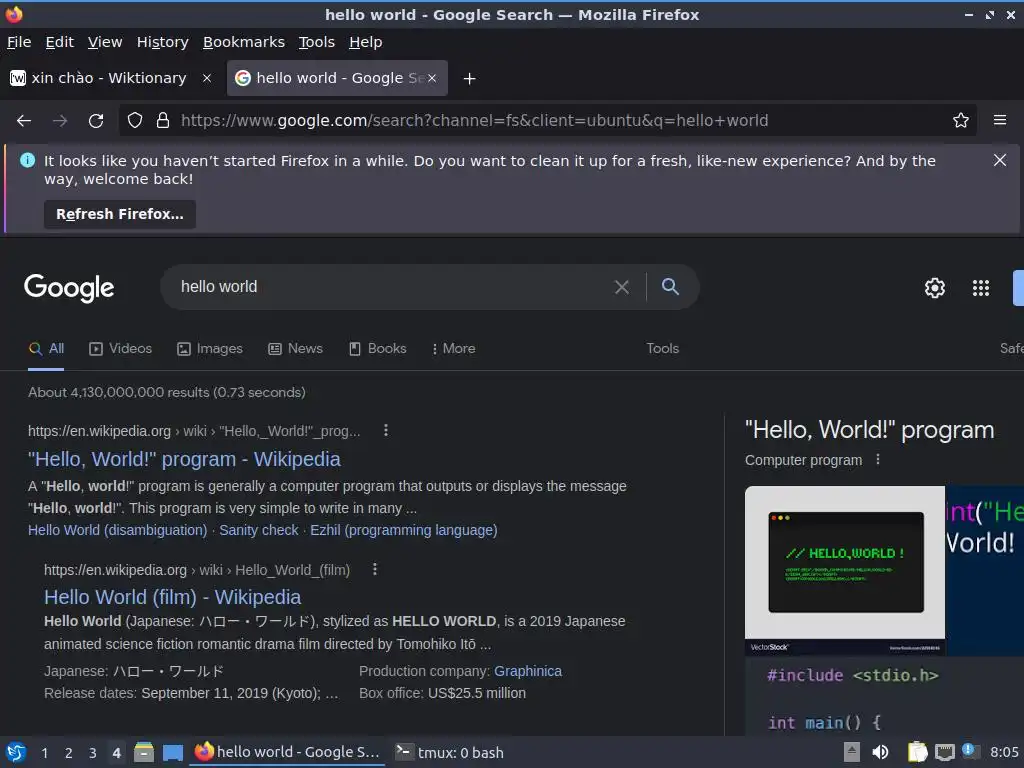The image size is (1024, 768).
Task: Switch to workspace 2 on taskbar
Action: tap(69, 753)
